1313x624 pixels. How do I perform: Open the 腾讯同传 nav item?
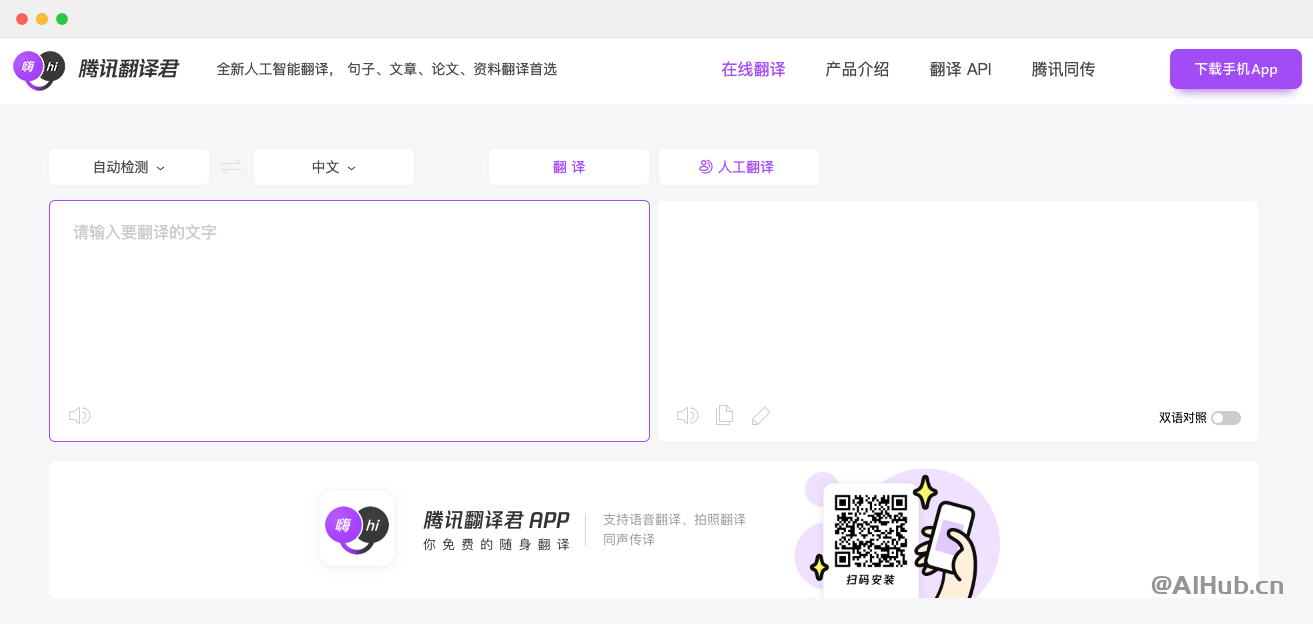click(1063, 69)
